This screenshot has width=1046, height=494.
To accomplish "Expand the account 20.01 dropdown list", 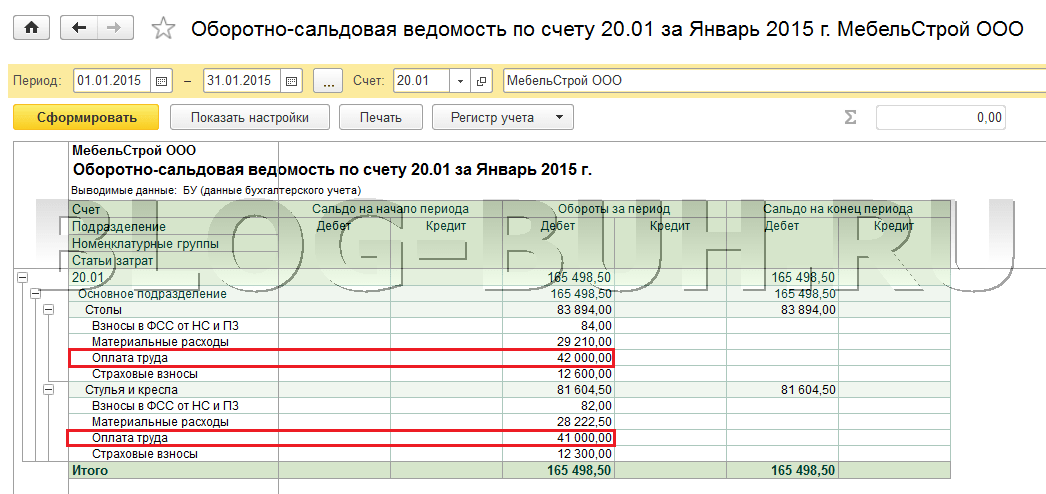I will click(x=460, y=80).
